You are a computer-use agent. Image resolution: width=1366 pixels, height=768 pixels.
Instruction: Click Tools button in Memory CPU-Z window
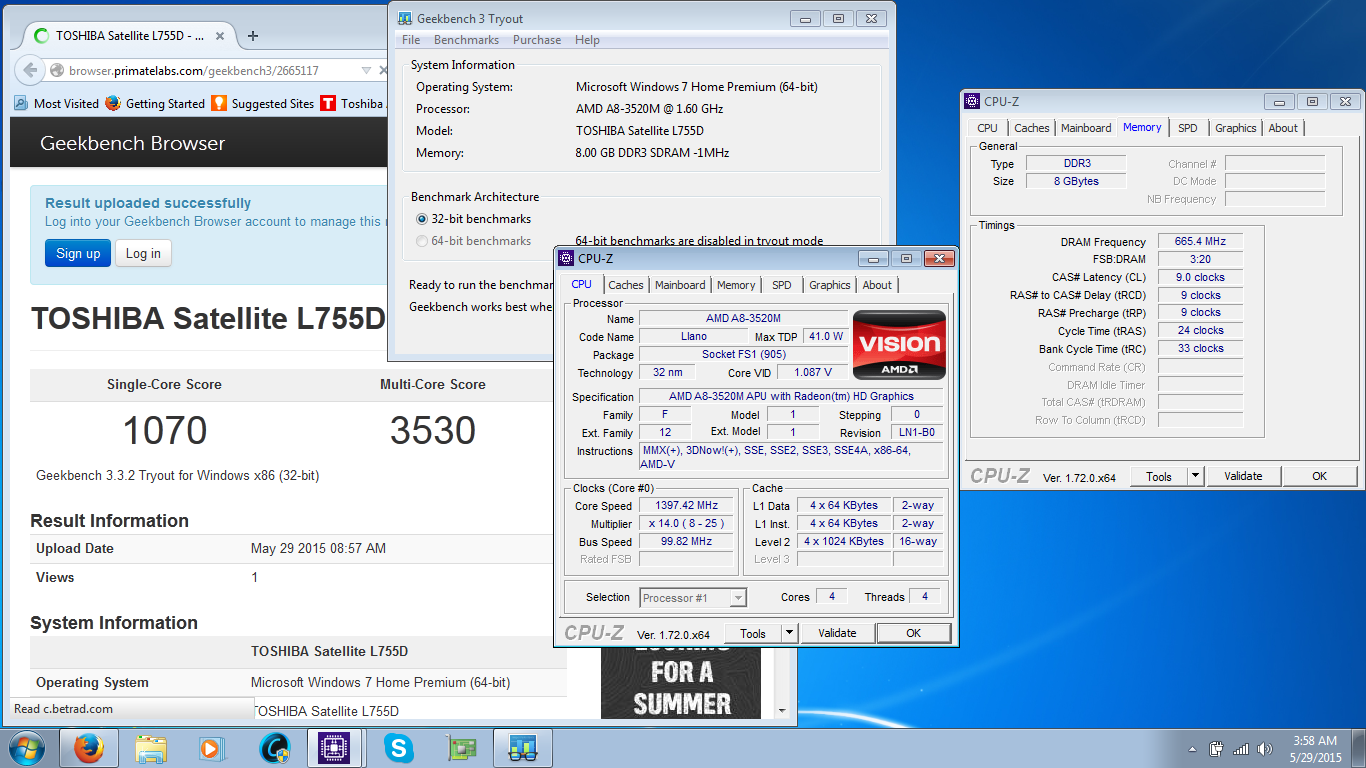tap(1159, 476)
